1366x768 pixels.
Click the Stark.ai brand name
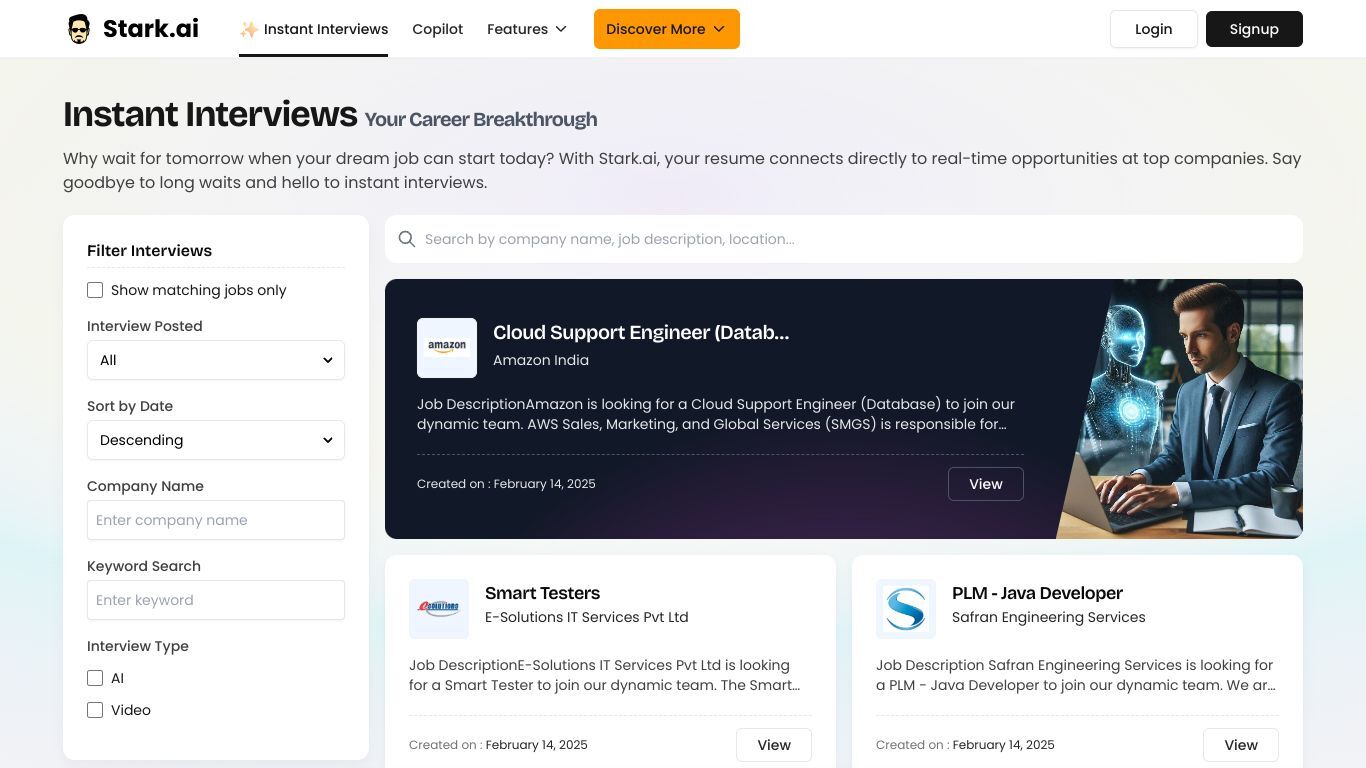point(151,29)
